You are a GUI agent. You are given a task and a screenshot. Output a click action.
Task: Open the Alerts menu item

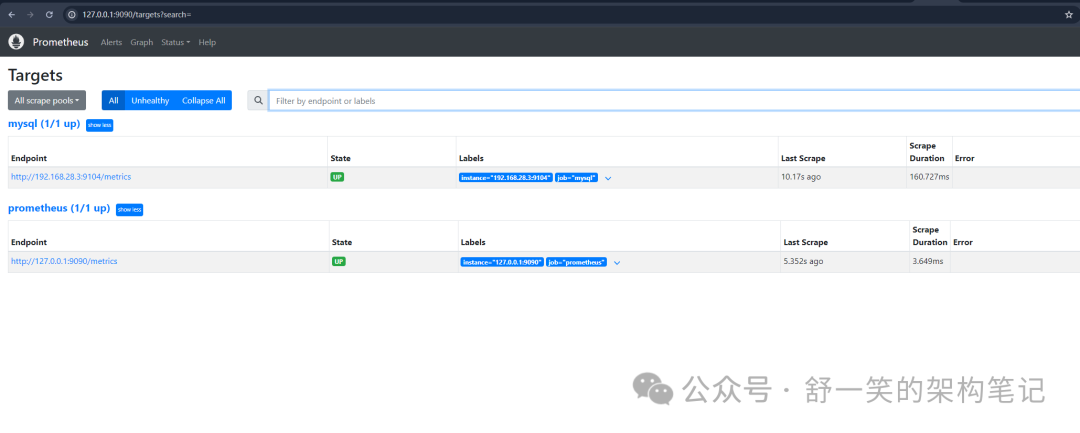pyautogui.click(x=111, y=42)
